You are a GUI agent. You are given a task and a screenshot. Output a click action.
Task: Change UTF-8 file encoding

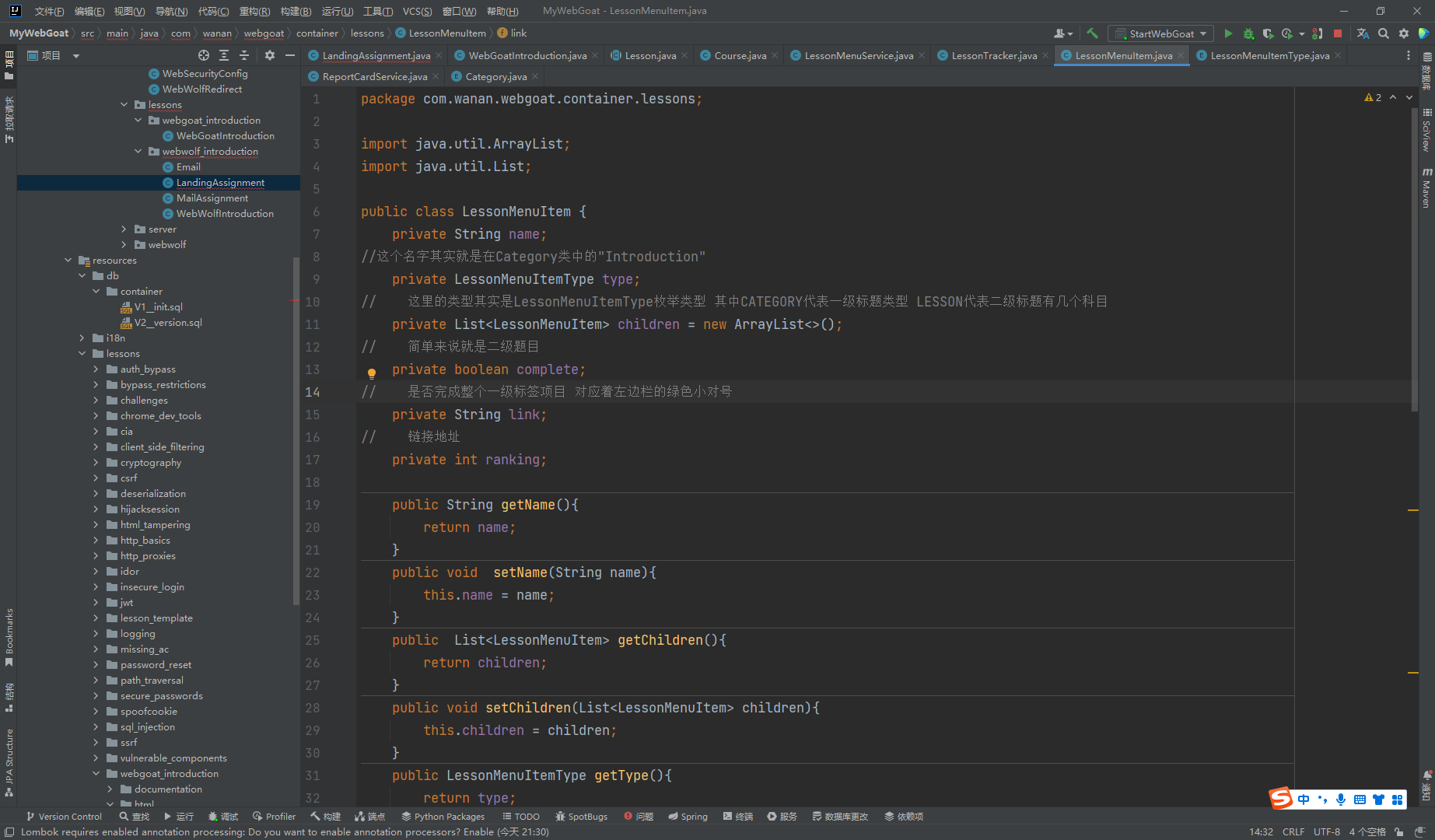1327,831
